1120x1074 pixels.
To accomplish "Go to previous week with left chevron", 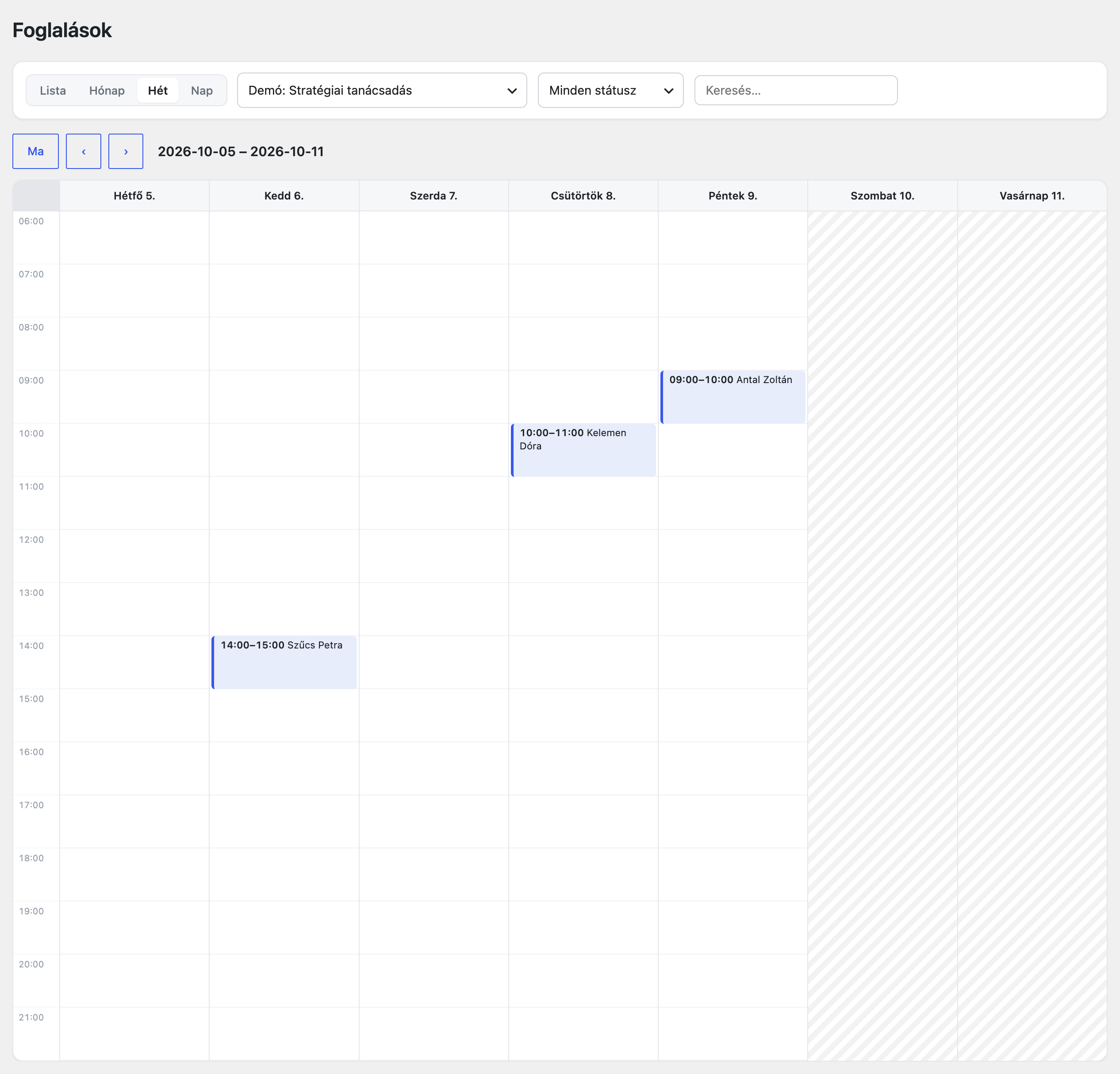I will [x=84, y=151].
